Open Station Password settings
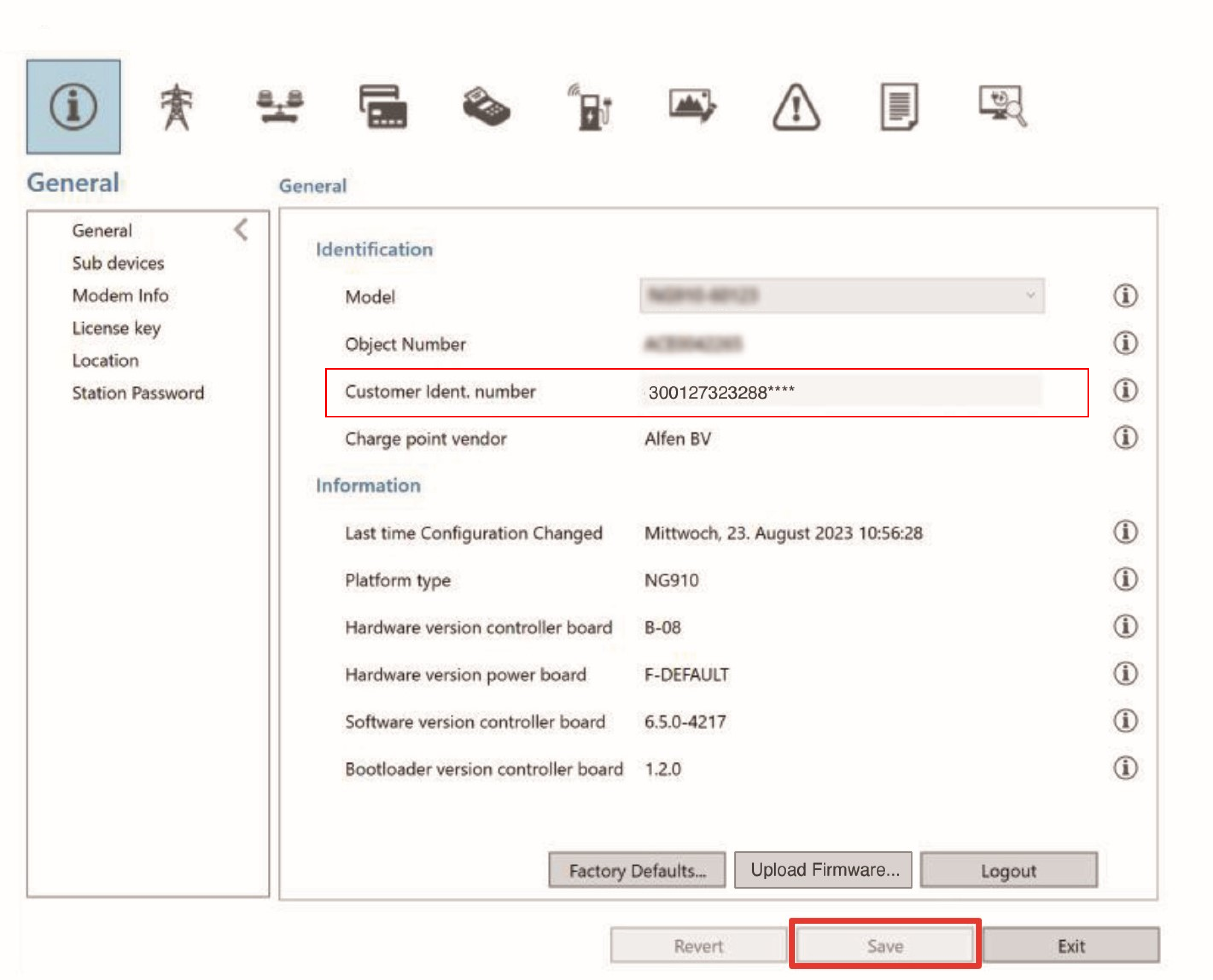 (x=138, y=393)
